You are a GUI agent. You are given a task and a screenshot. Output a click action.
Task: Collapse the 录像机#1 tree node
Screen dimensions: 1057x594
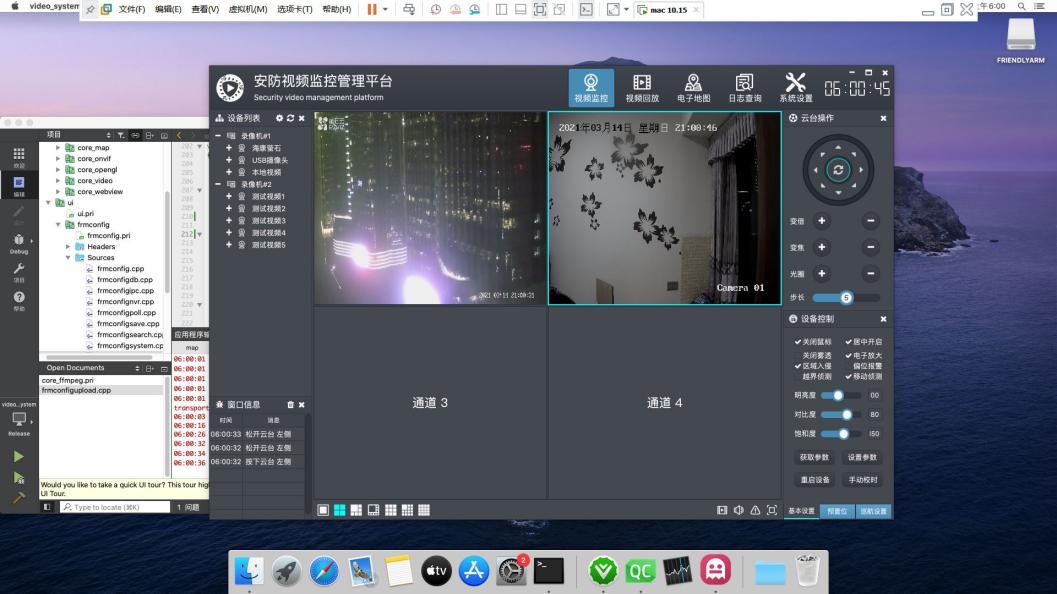219,136
